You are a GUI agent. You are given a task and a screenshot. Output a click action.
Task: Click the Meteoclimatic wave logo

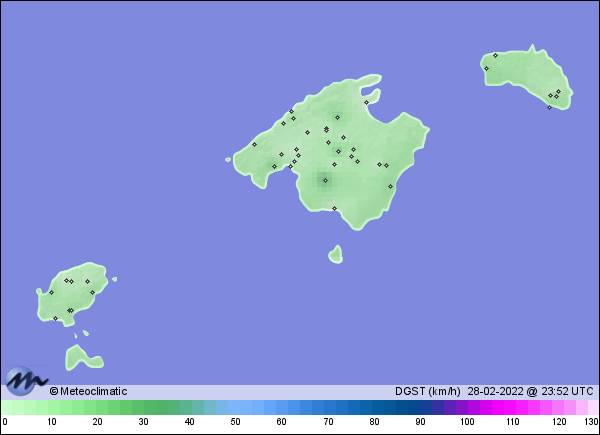[25, 381]
